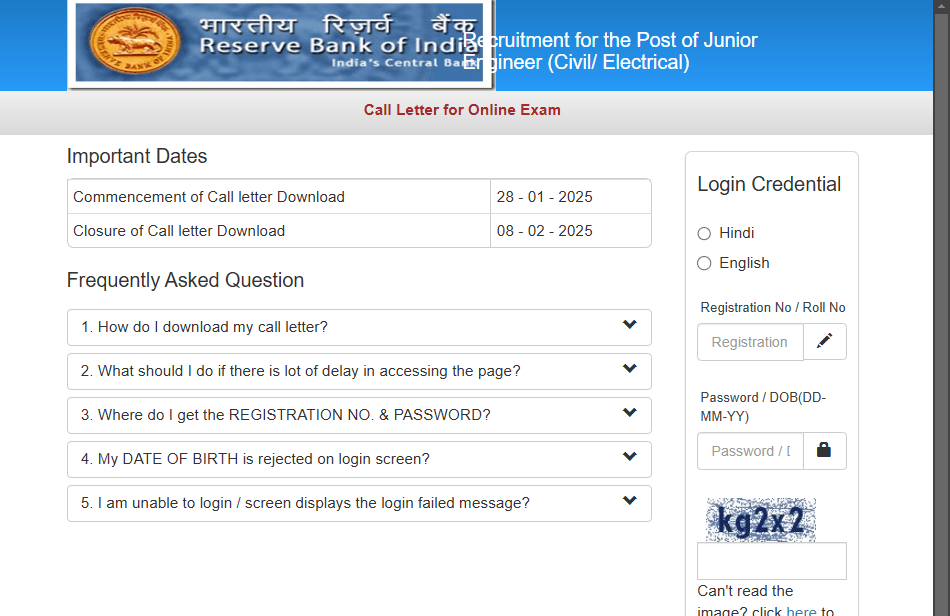The width and height of the screenshot is (950, 616).
Task: Click the pencil icon beside Registration field
Action: (824, 341)
